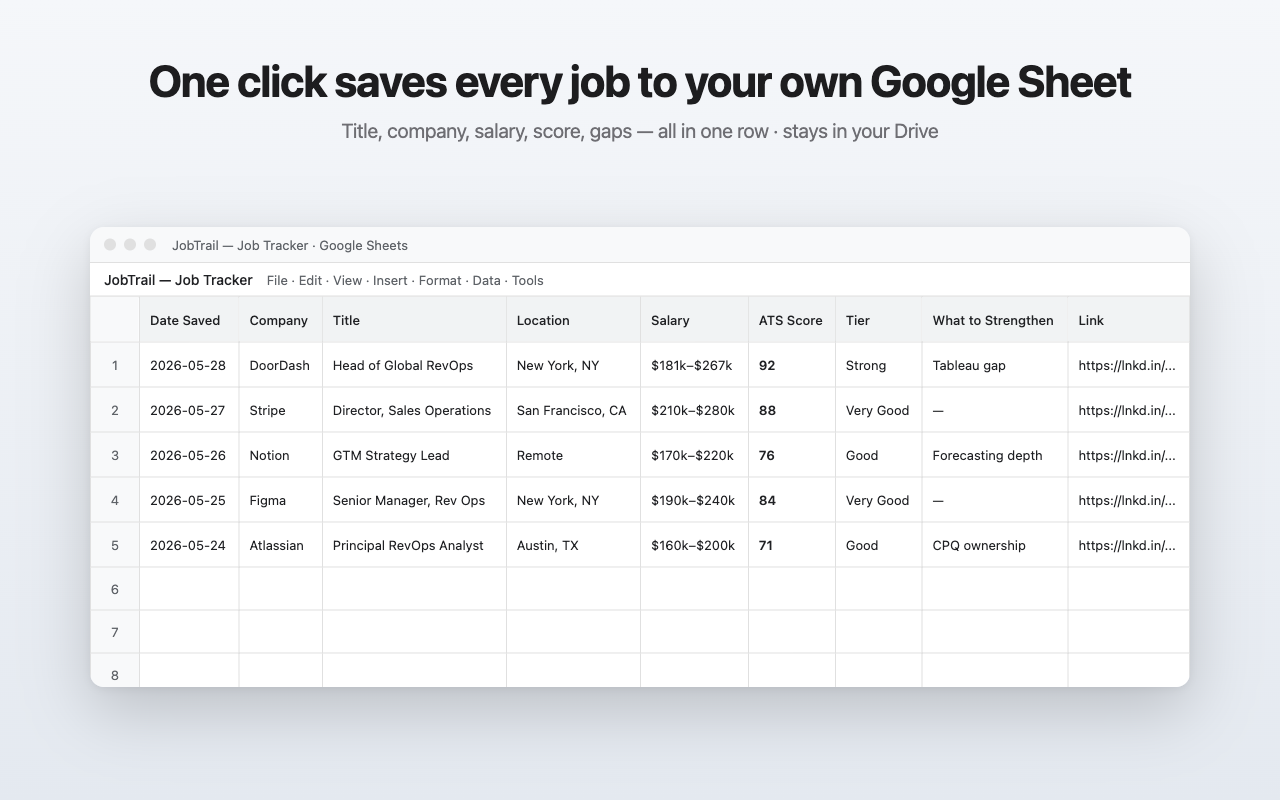Image resolution: width=1280 pixels, height=800 pixels.
Task: Click the $181k–$267k salary cell
Action: pos(694,365)
